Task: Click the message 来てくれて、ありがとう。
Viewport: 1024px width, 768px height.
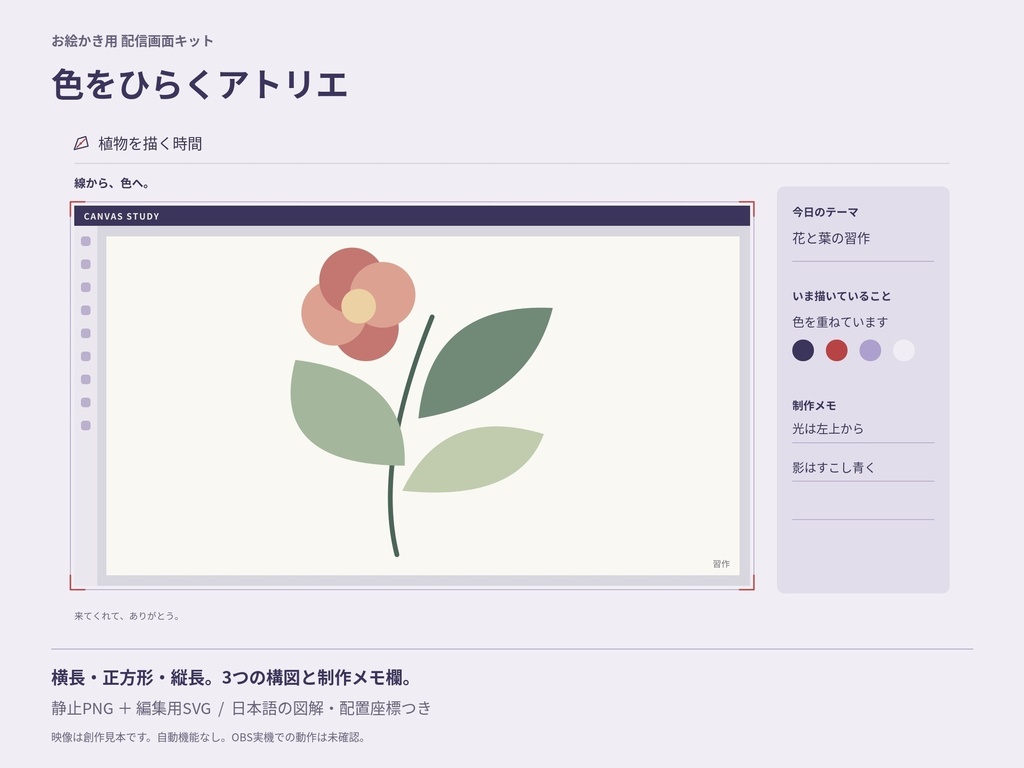Action: pyautogui.click(x=127, y=616)
